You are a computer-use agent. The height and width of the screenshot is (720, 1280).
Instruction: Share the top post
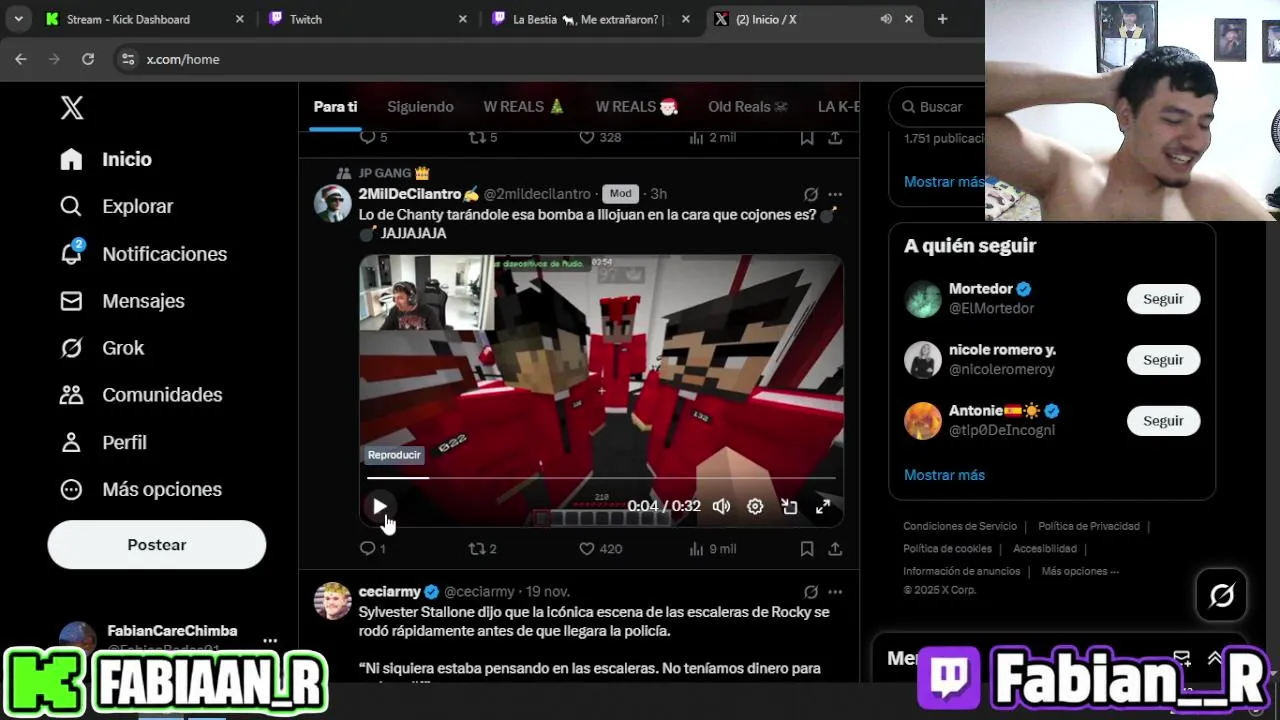835,138
